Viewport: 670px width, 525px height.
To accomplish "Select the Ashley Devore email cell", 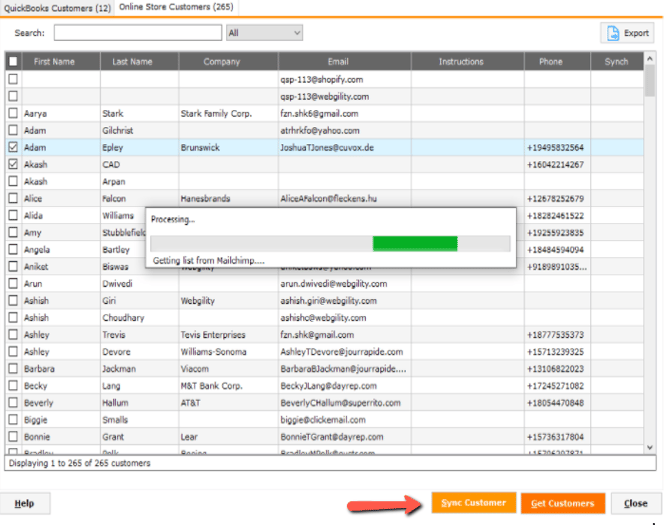I will pos(343,352).
